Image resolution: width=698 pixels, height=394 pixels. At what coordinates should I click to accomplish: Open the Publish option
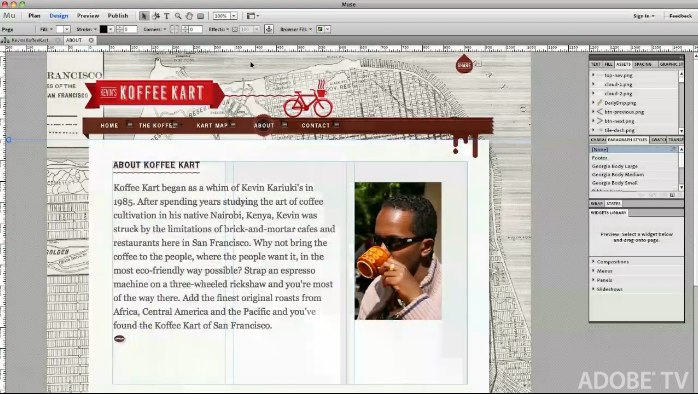pos(118,16)
